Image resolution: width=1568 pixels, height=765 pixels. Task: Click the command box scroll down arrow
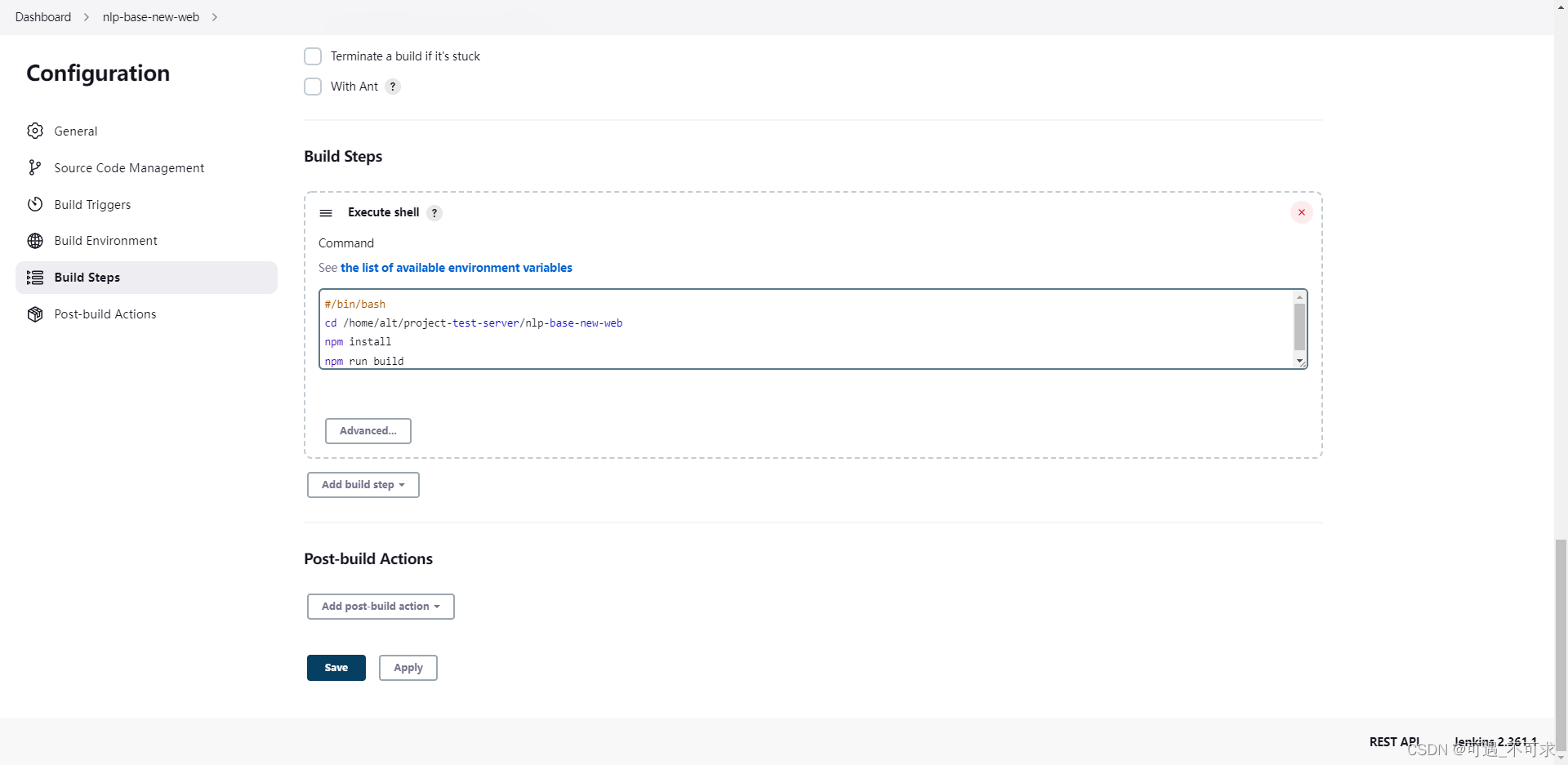coord(1299,361)
